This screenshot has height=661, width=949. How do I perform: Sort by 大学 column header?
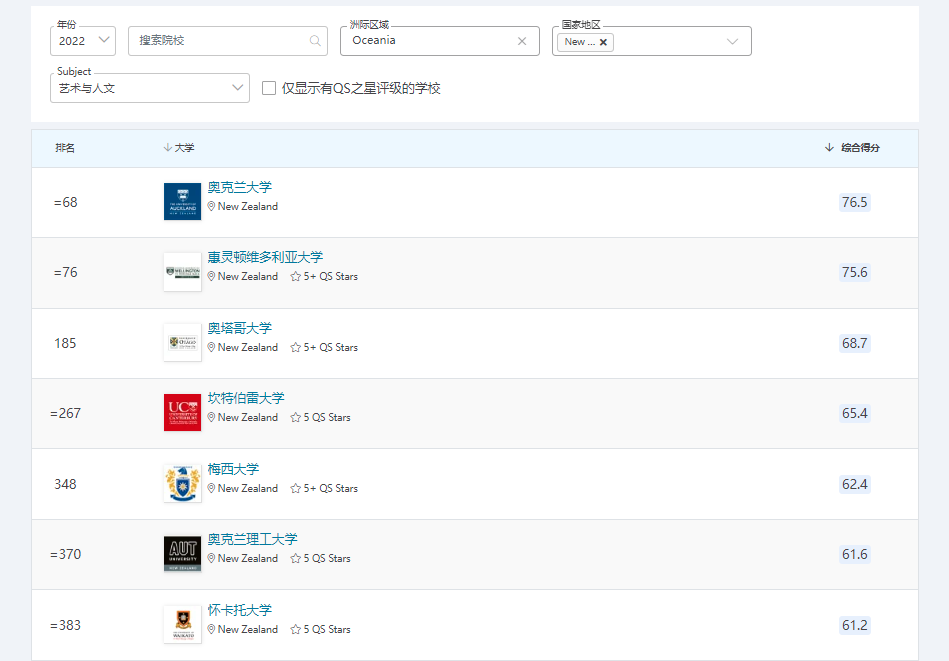[x=179, y=148]
